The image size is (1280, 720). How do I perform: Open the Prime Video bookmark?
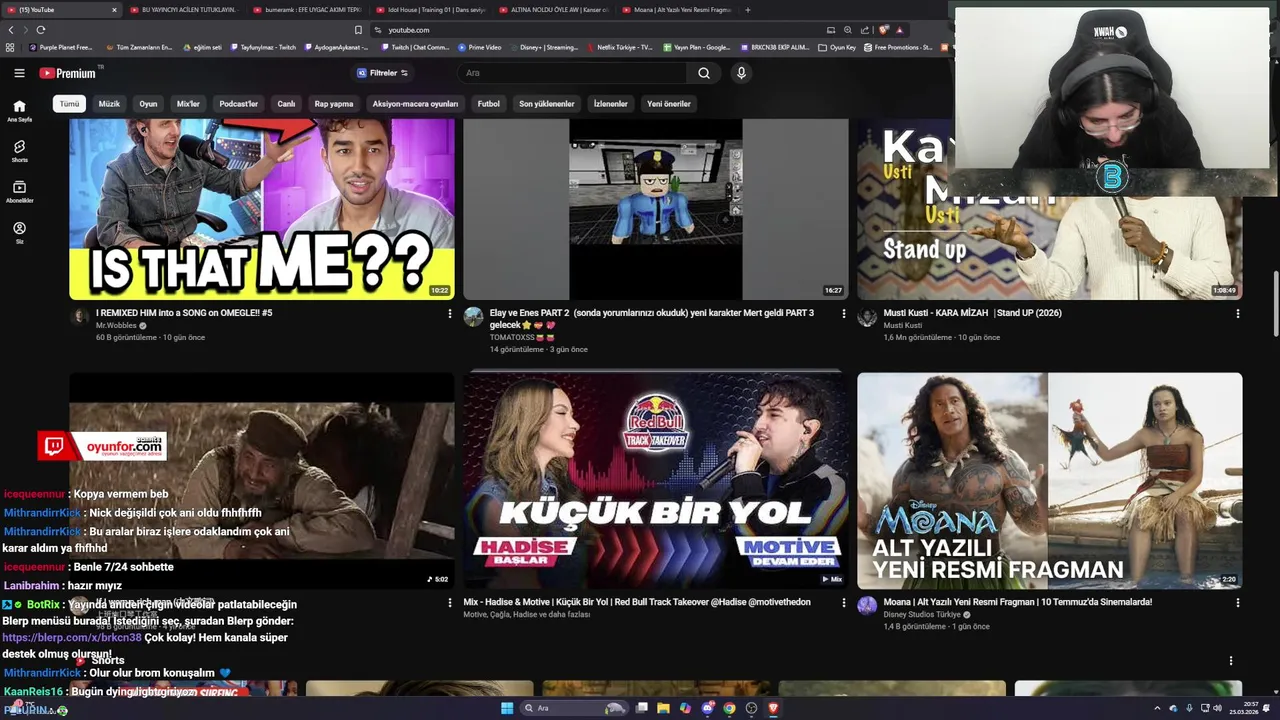[480, 47]
